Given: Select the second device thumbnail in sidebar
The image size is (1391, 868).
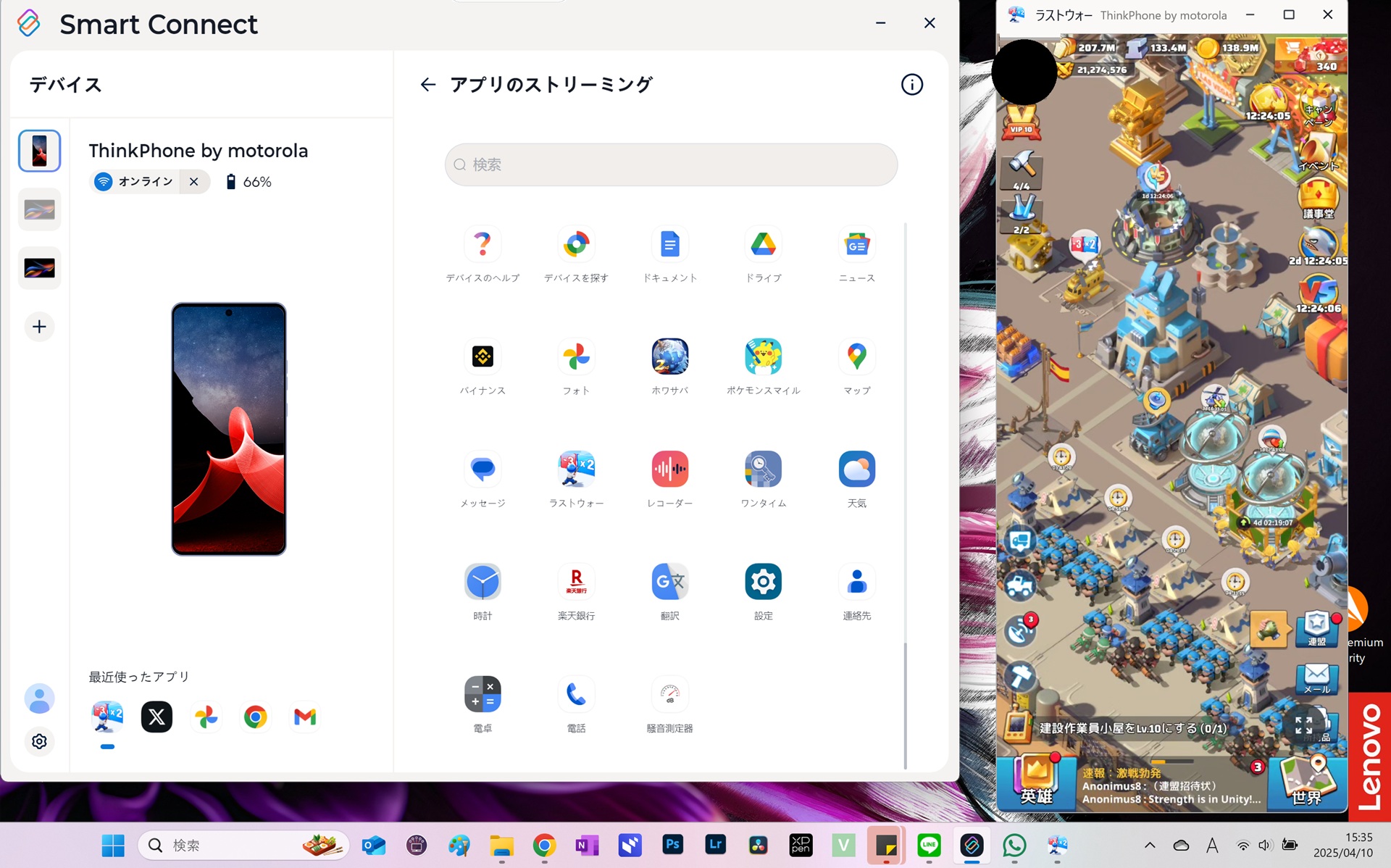Looking at the screenshot, I should (39, 210).
